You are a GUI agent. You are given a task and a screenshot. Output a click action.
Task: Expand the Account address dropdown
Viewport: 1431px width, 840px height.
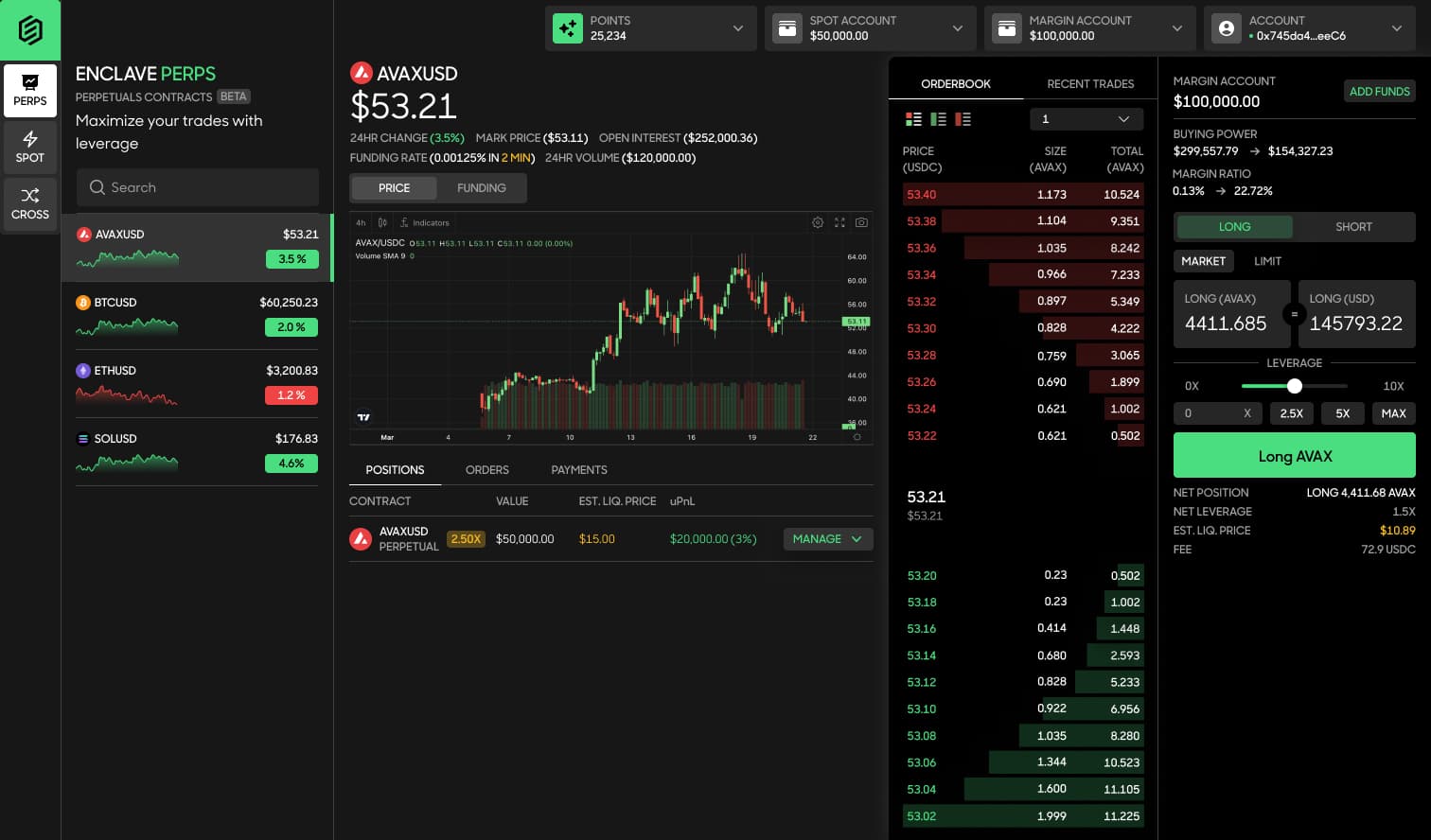[x=1397, y=28]
